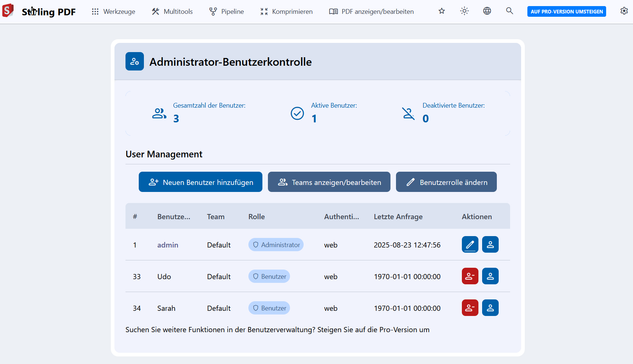The width and height of the screenshot is (633, 364).
Task: Click the Letzte Anfrage column header
Action: [398, 217]
